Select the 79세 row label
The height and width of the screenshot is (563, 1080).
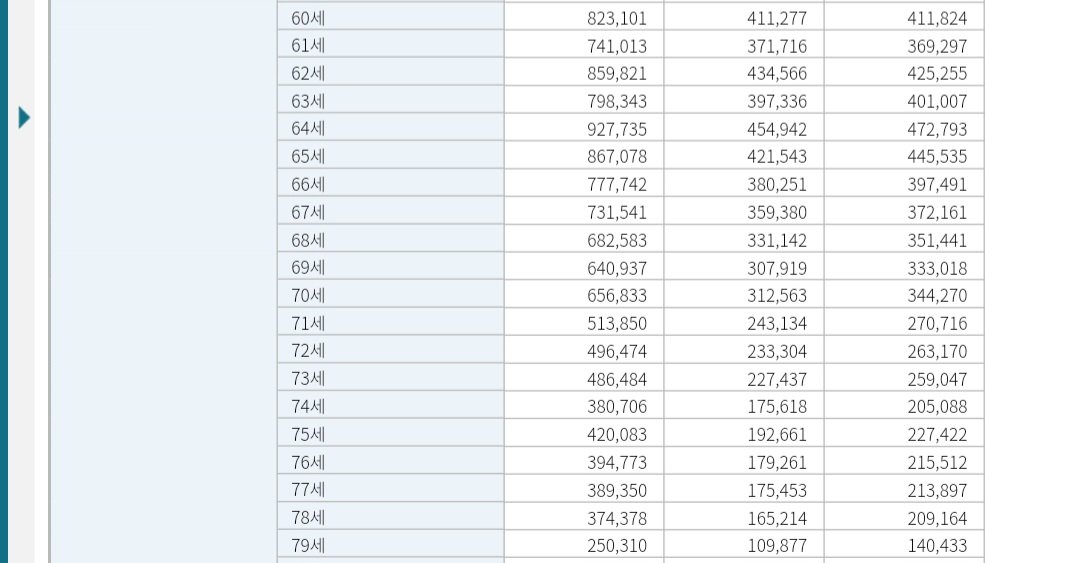[x=391, y=545]
